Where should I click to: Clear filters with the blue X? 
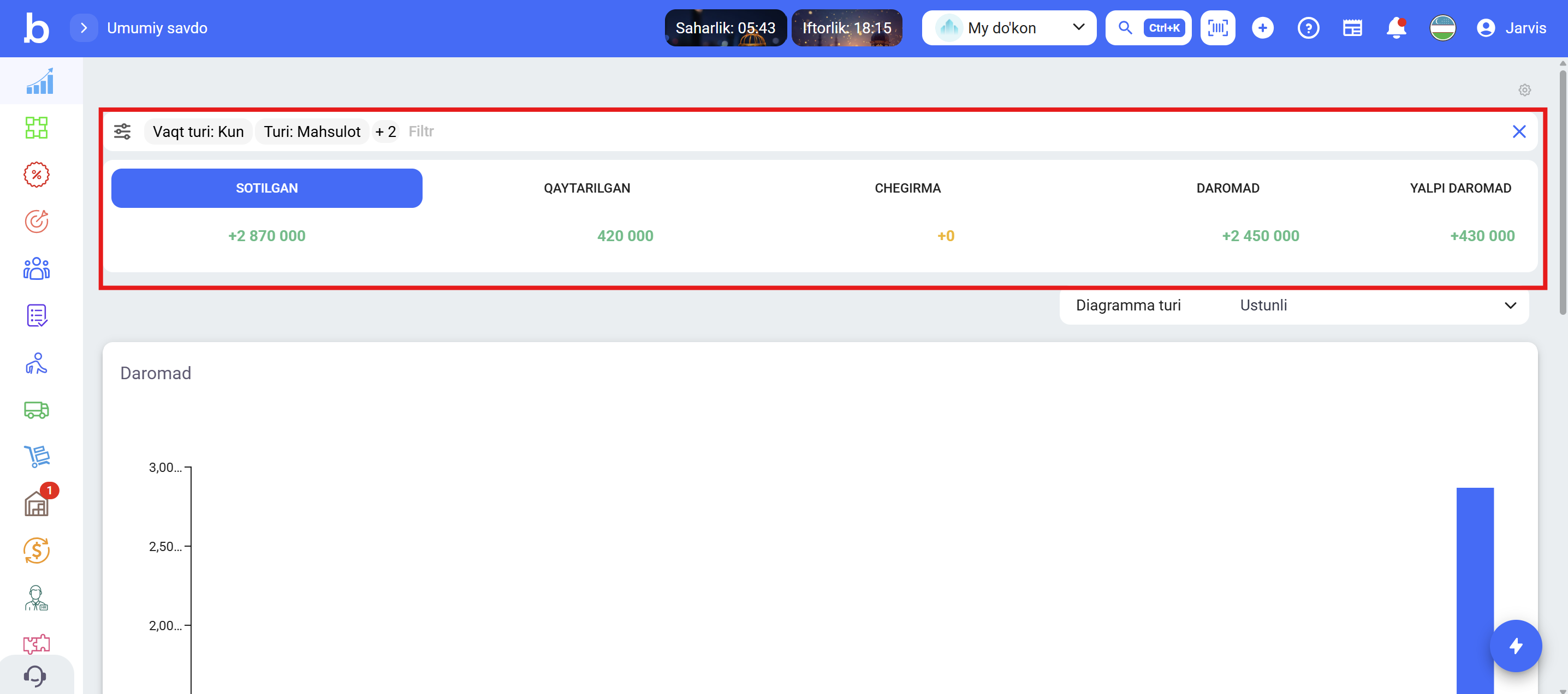1519,131
